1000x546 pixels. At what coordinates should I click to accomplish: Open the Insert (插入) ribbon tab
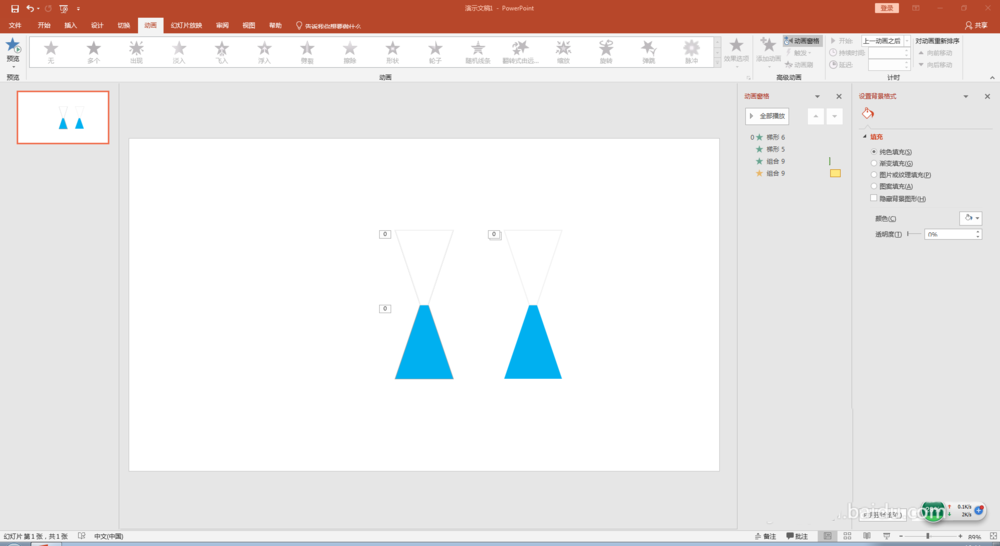pos(70,24)
